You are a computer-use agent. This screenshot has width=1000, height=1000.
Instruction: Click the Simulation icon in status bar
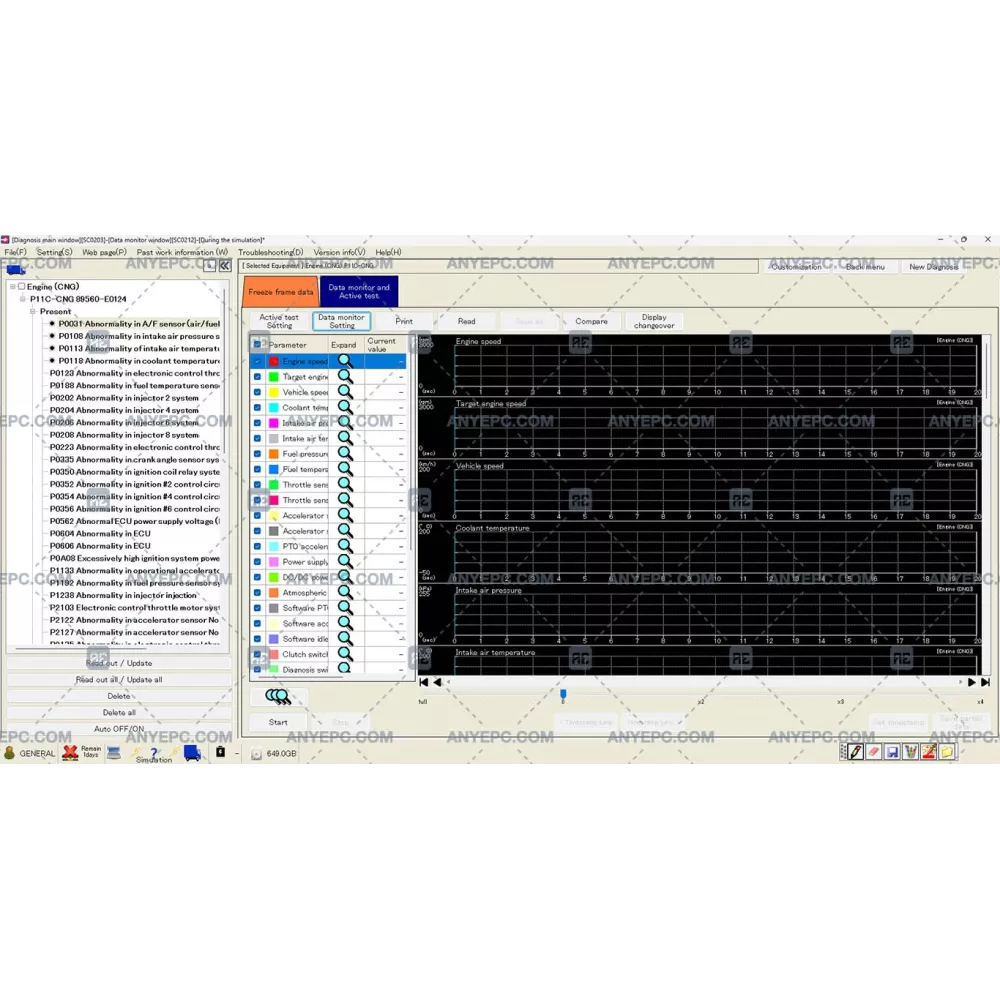(153, 754)
